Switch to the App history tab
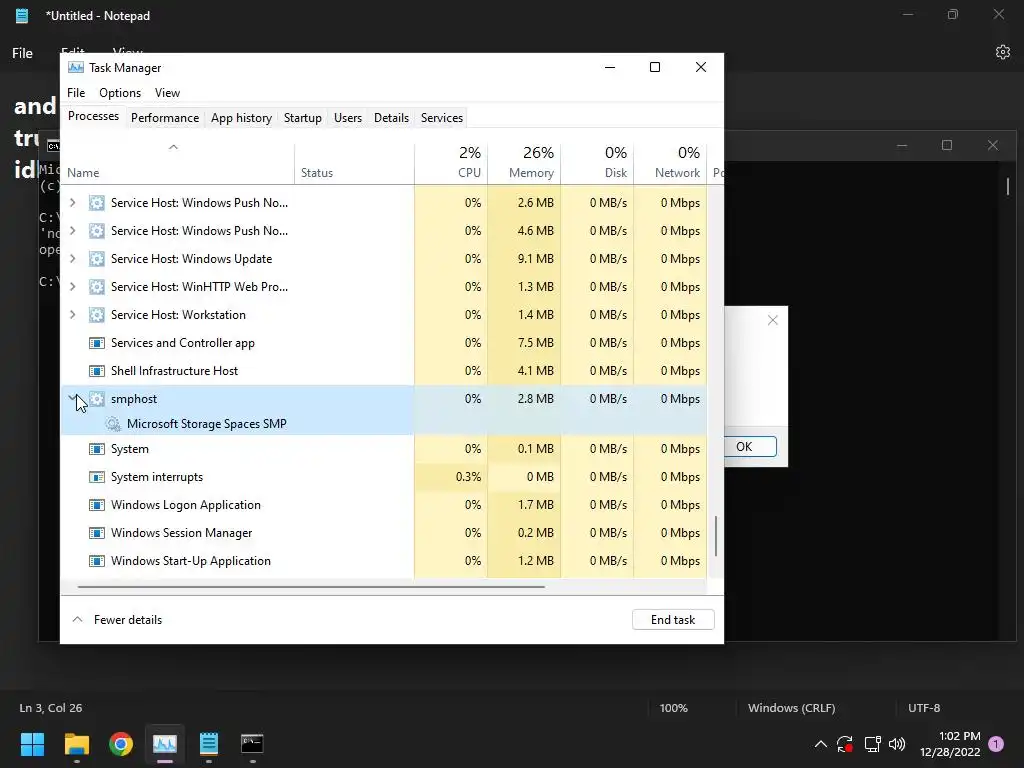 (241, 118)
